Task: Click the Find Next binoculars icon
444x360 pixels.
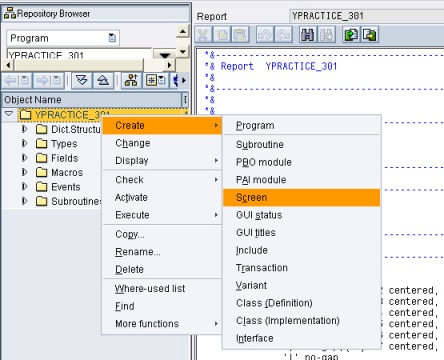Action: tap(327, 35)
